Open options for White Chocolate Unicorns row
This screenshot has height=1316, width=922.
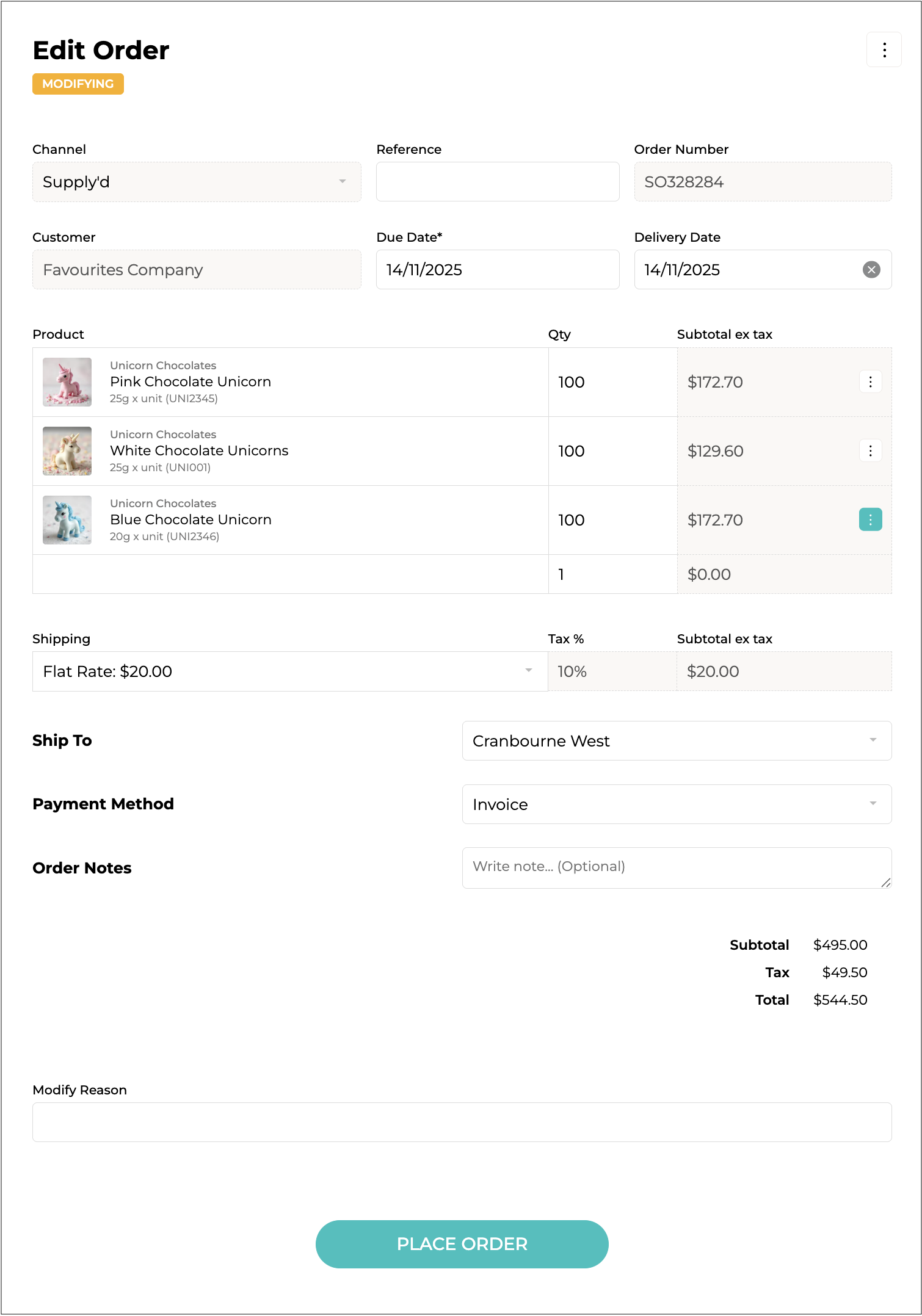tap(870, 451)
